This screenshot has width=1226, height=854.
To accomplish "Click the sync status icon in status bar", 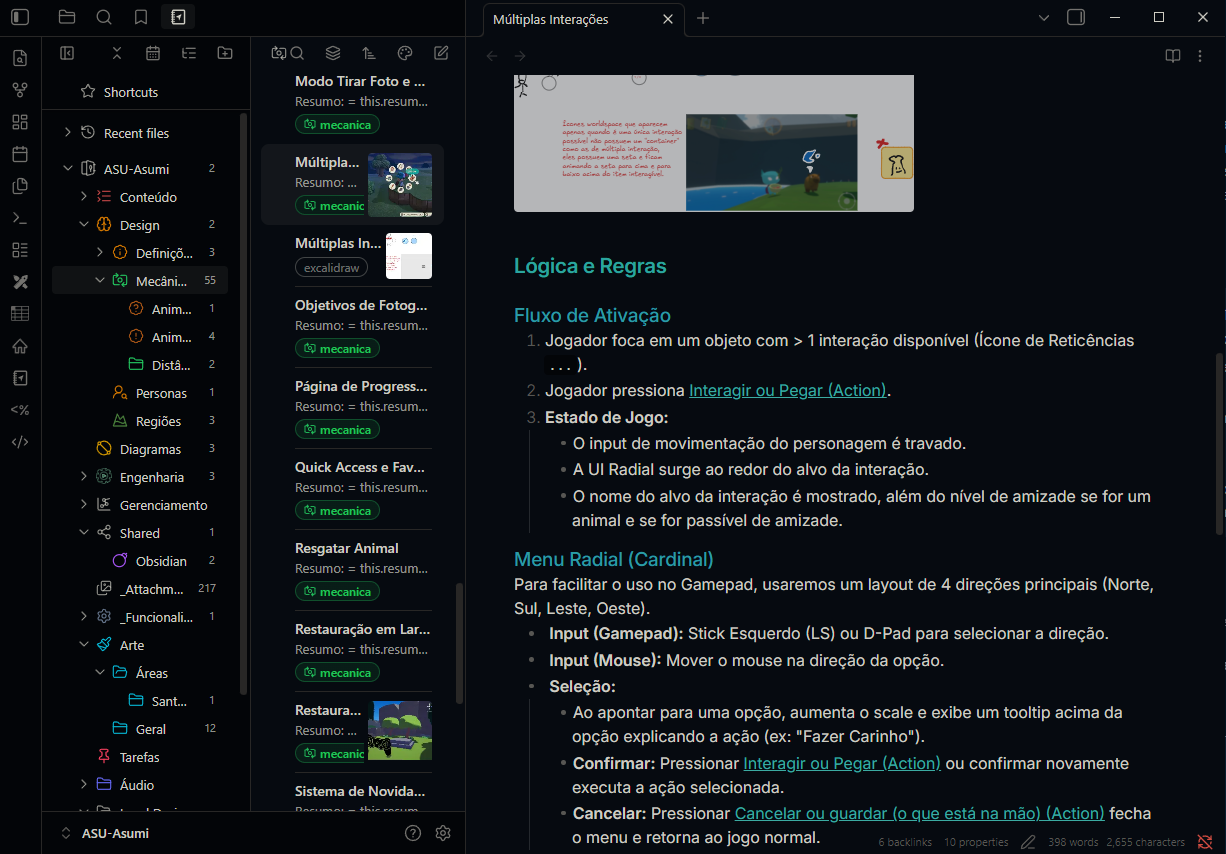I will click(1205, 842).
